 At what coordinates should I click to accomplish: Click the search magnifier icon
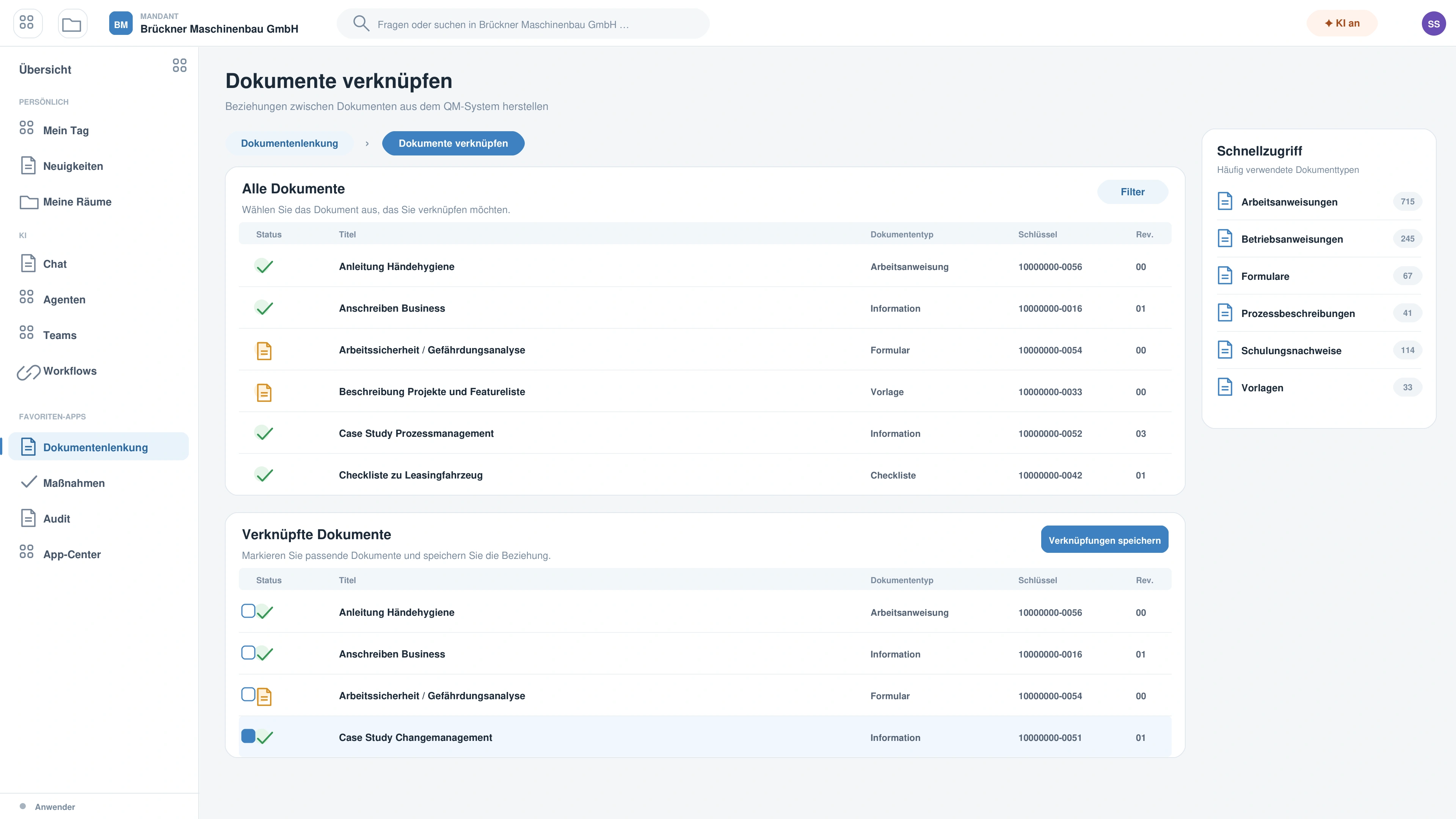tap(361, 23)
